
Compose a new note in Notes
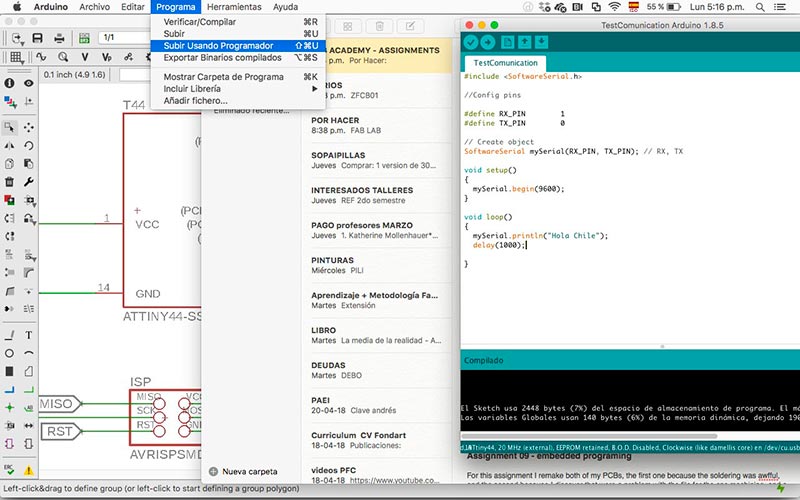[410, 26]
